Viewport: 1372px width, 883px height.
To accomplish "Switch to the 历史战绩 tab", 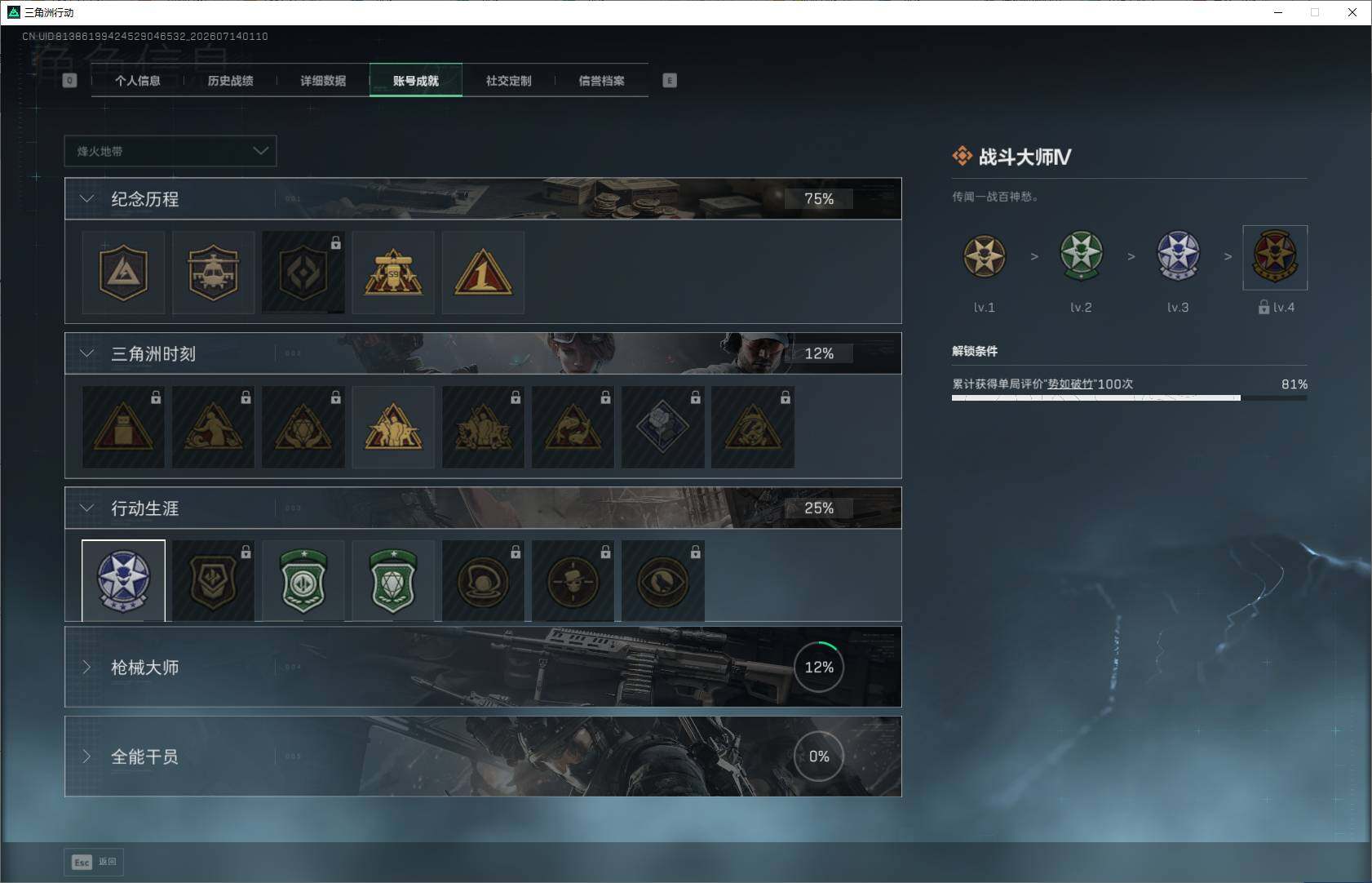I will tap(231, 81).
